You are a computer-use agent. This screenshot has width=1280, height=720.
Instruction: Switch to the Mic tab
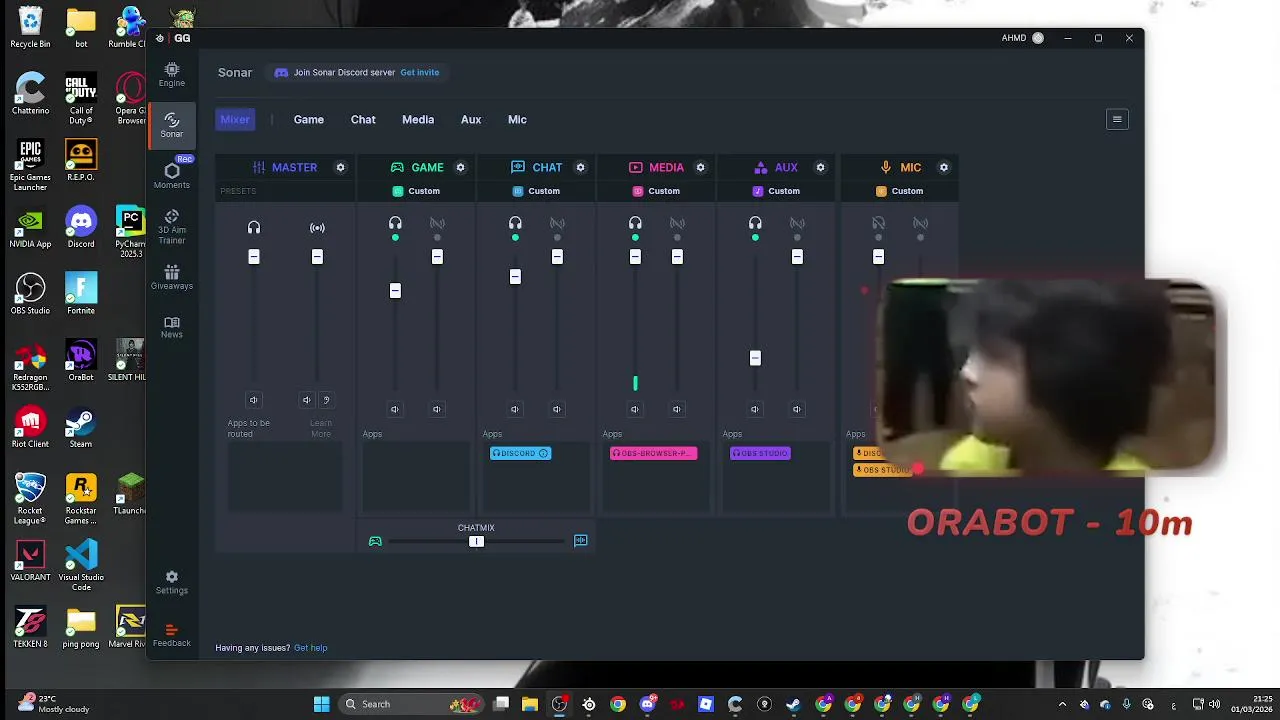(517, 119)
